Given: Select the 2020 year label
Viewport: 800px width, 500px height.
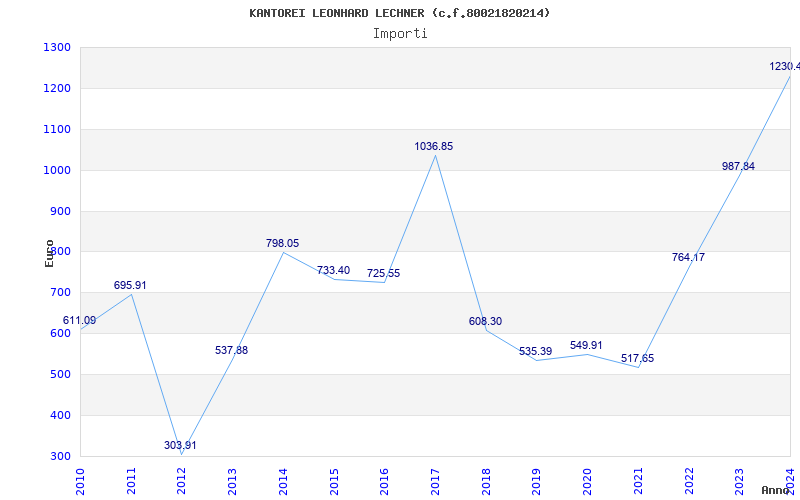Looking at the screenshot, I should click(x=587, y=481).
